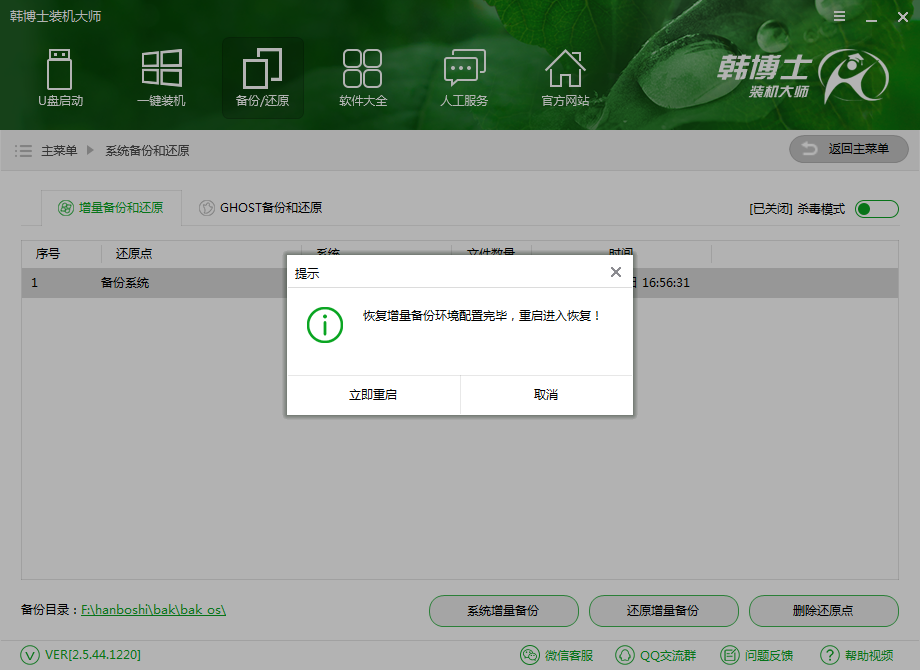Switch to the GHOST备份和还原 tab
The image size is (920, 670).
pyautogui.click(x=264, y=209)
